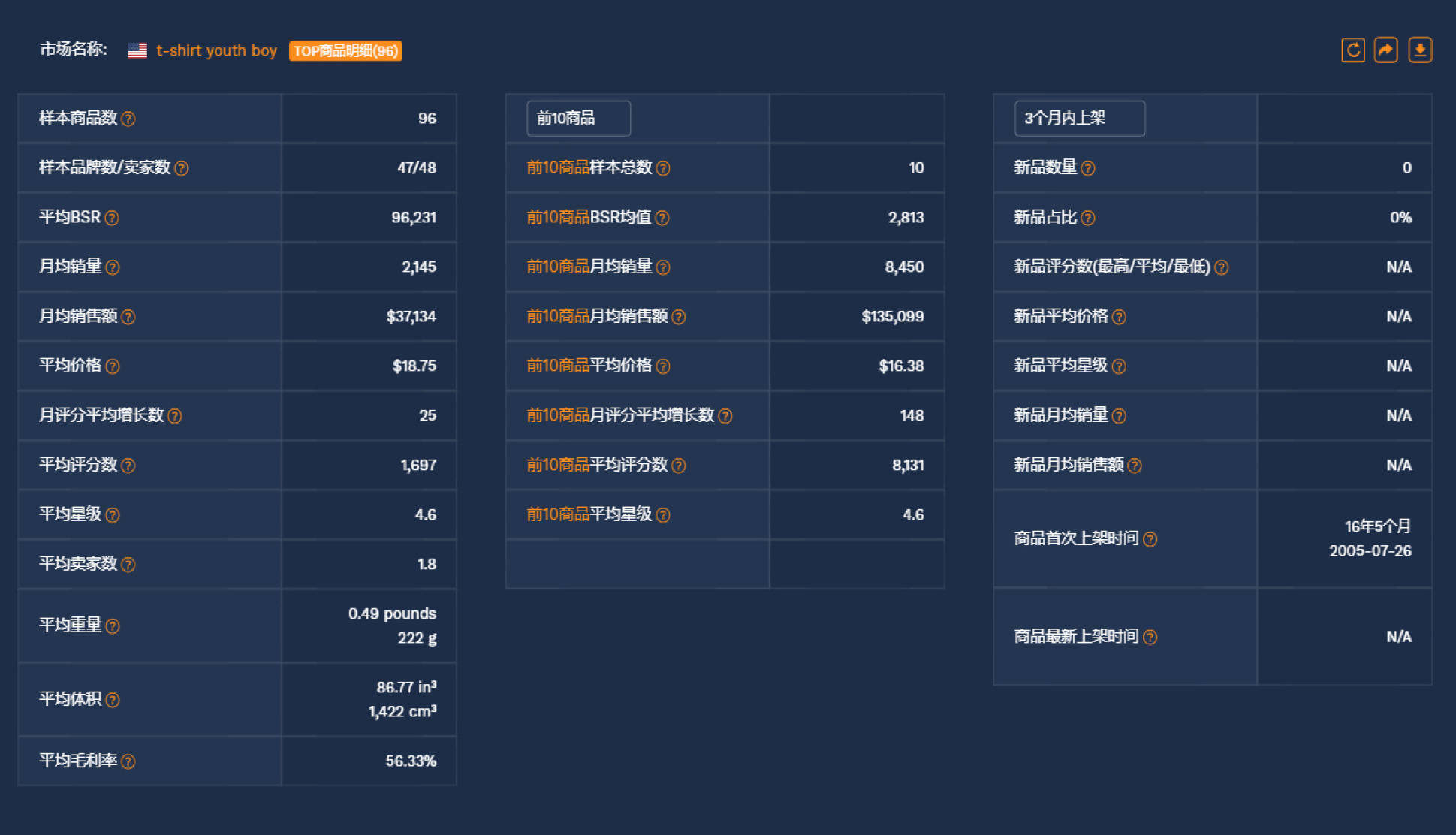Click help icon next to 新品月均销售额
Image resolution: width=1456 pixels, height=835 pixels.
pos(1135,466)
